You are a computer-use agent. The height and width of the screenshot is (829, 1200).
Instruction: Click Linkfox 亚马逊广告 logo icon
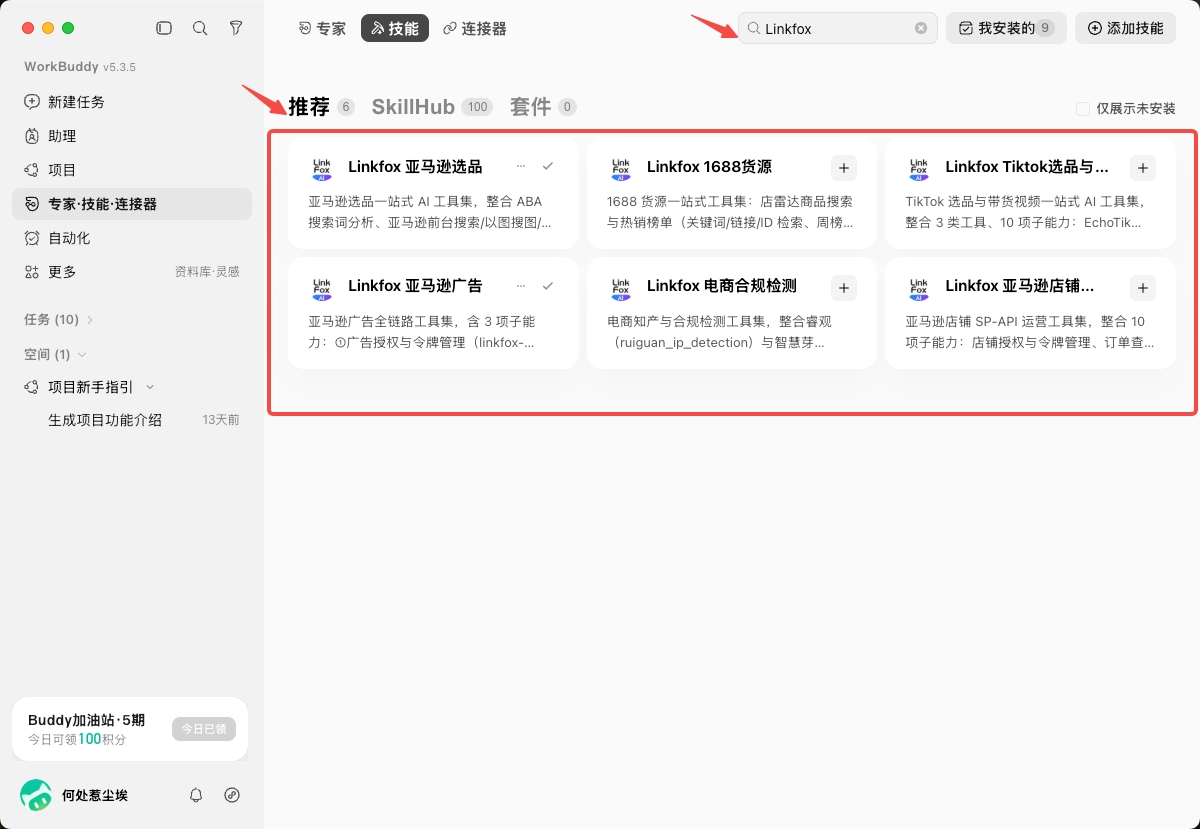click(321, 289)
